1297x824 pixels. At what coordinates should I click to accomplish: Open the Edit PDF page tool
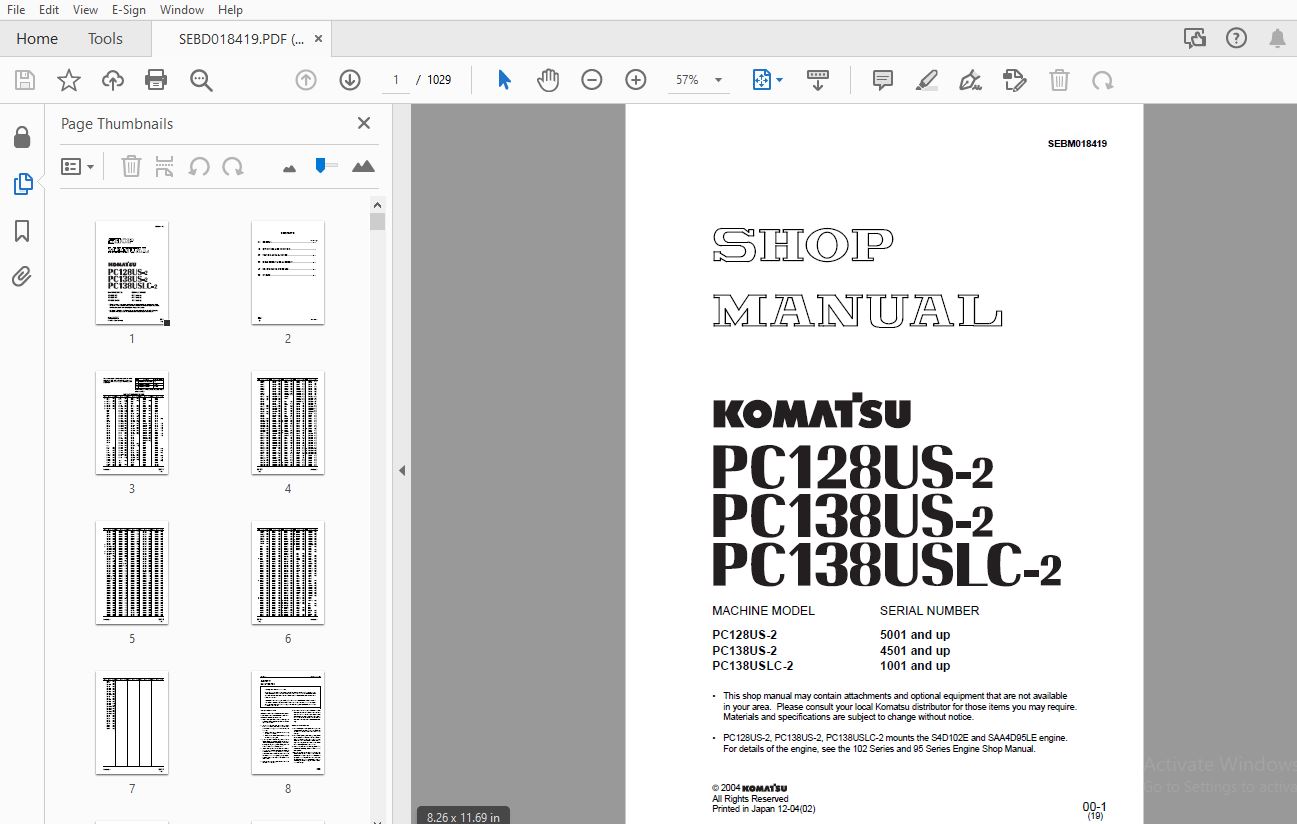tap(1015, 80)
